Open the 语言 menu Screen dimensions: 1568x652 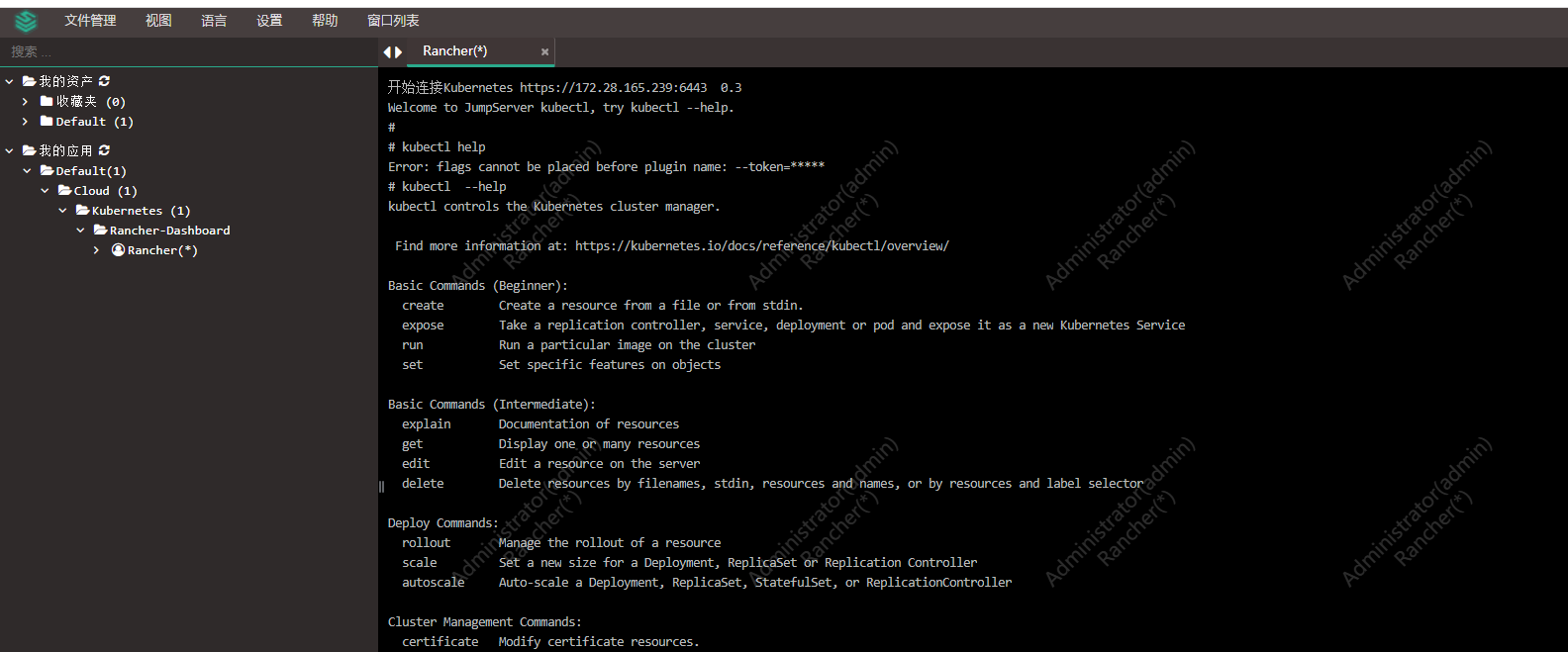(x=214, y=21)
